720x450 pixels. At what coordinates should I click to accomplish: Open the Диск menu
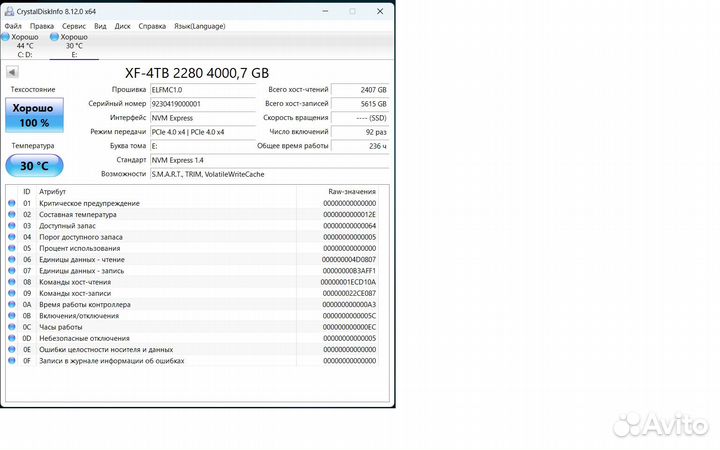click(x=122, y=26)
